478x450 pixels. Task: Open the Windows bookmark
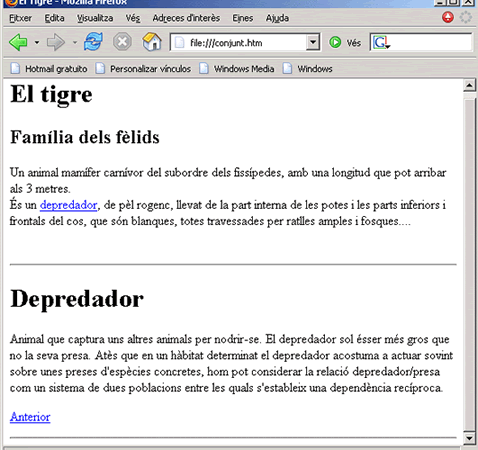[307, 69]
